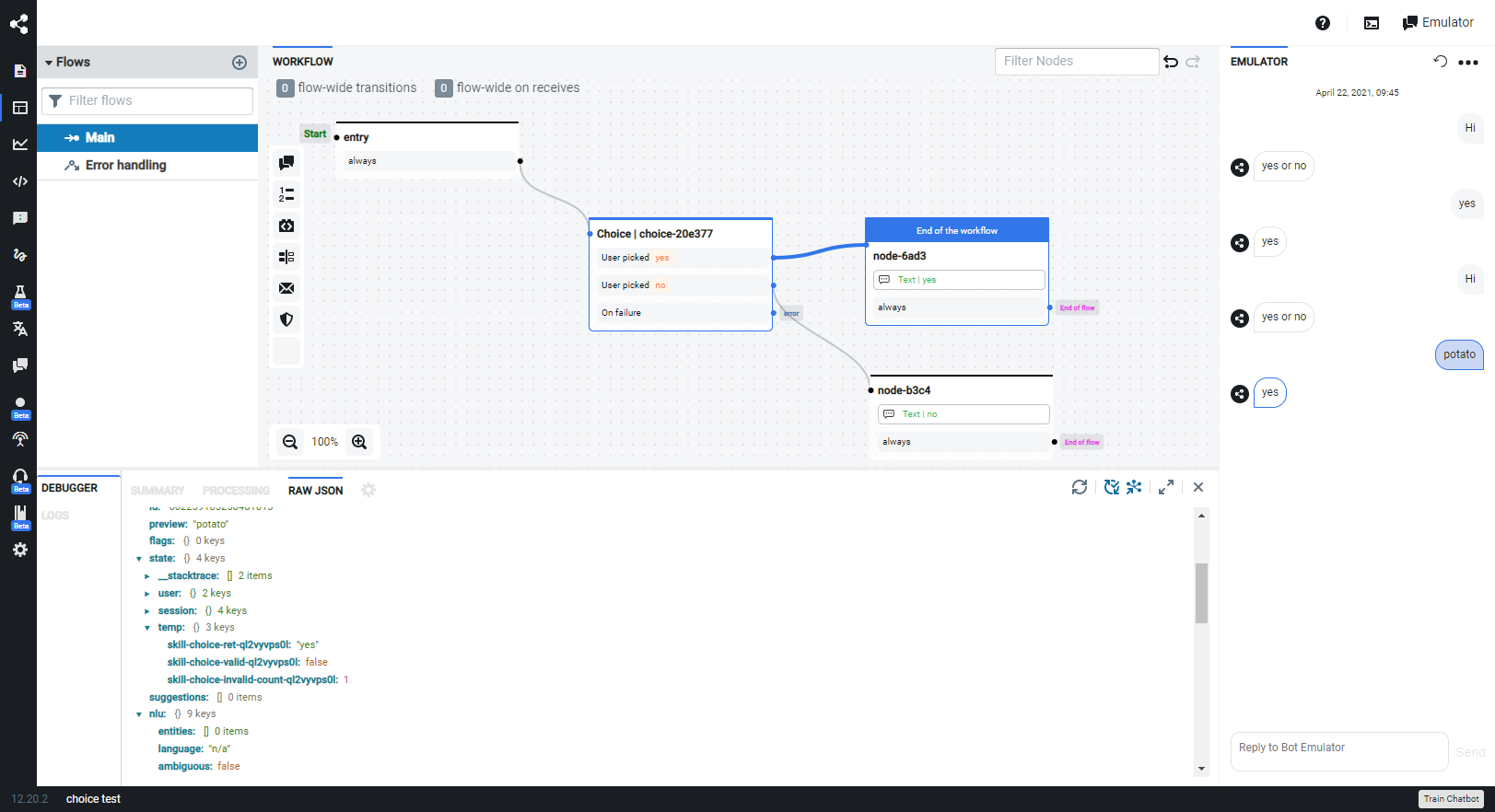Pick the router split tool icon
Image resolution: width=1495 pixels, height=812 pixels.
coord(286,257)
